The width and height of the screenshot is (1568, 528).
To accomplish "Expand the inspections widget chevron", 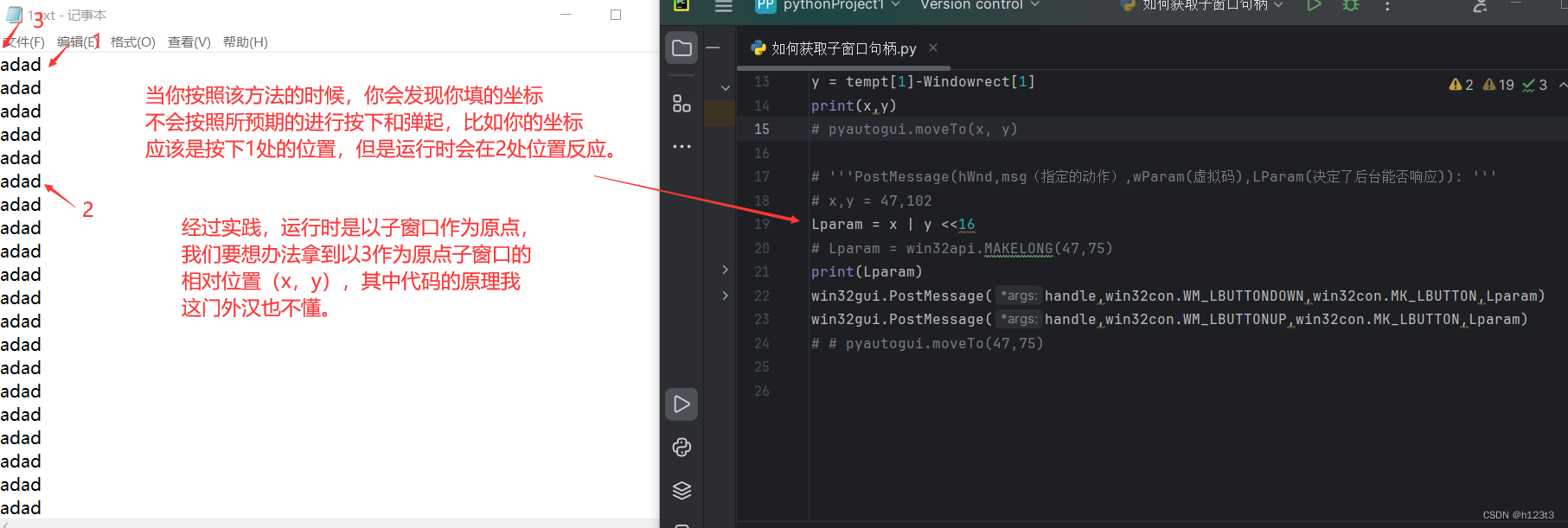I will [1562, 85].
